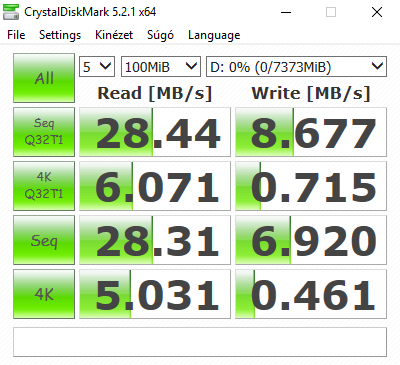This screenshot has height=365, width=400.
Task: Click the Seq read result 28.31
Action: (x=155, y=240)
